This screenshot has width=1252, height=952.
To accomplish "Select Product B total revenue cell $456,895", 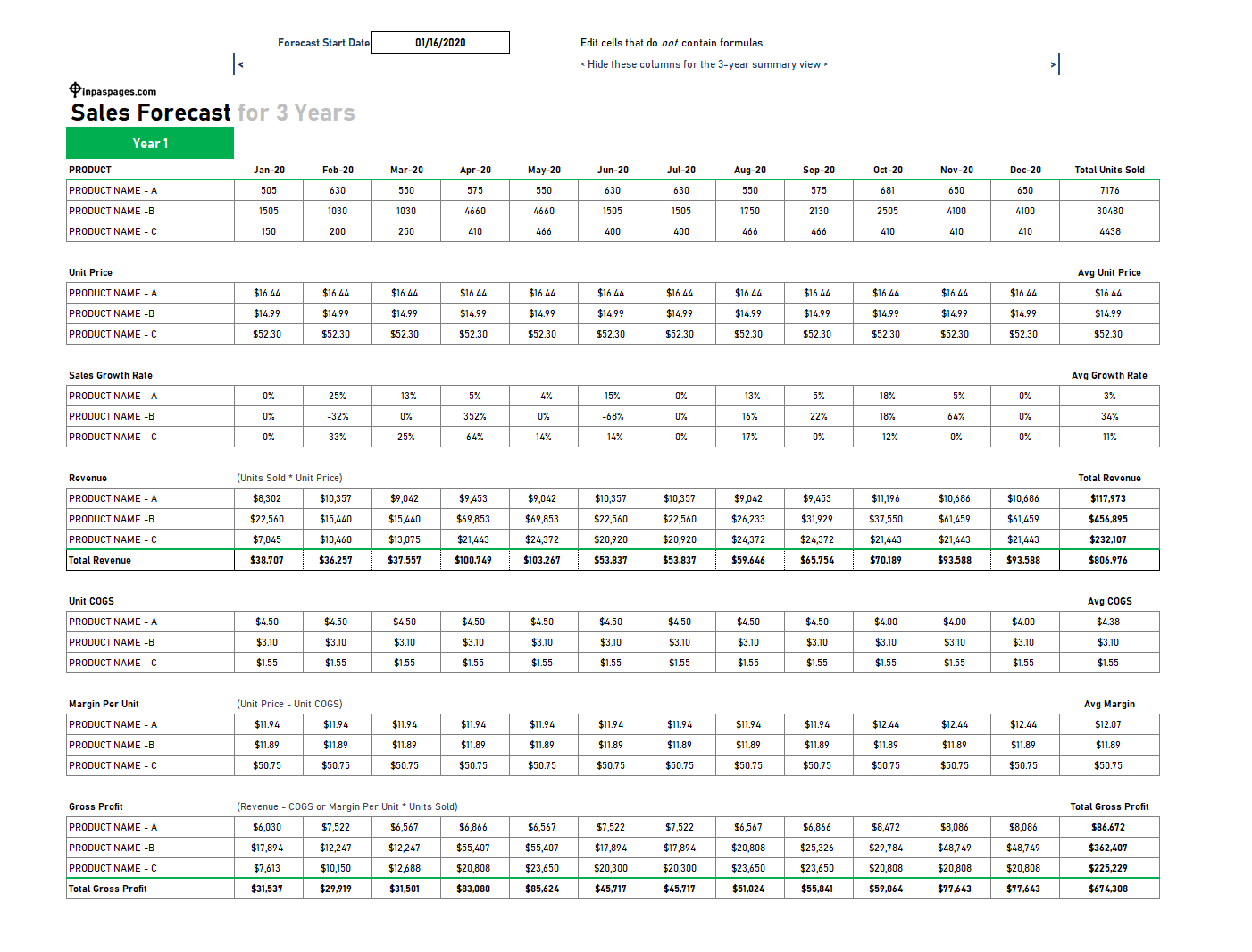I will pyautogui.click(x=1109, y=519).
